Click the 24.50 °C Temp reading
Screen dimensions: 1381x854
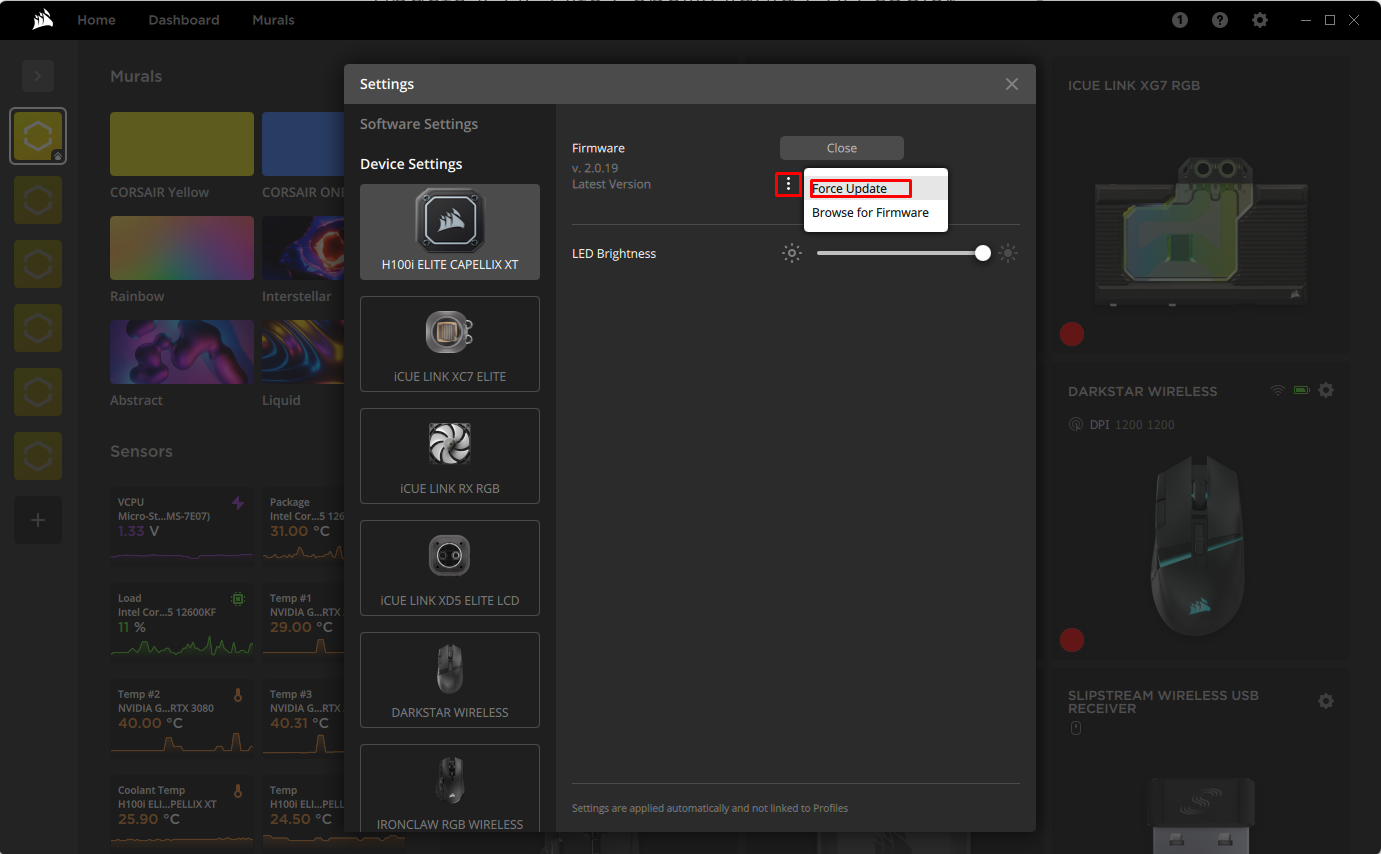click(300, 819)
